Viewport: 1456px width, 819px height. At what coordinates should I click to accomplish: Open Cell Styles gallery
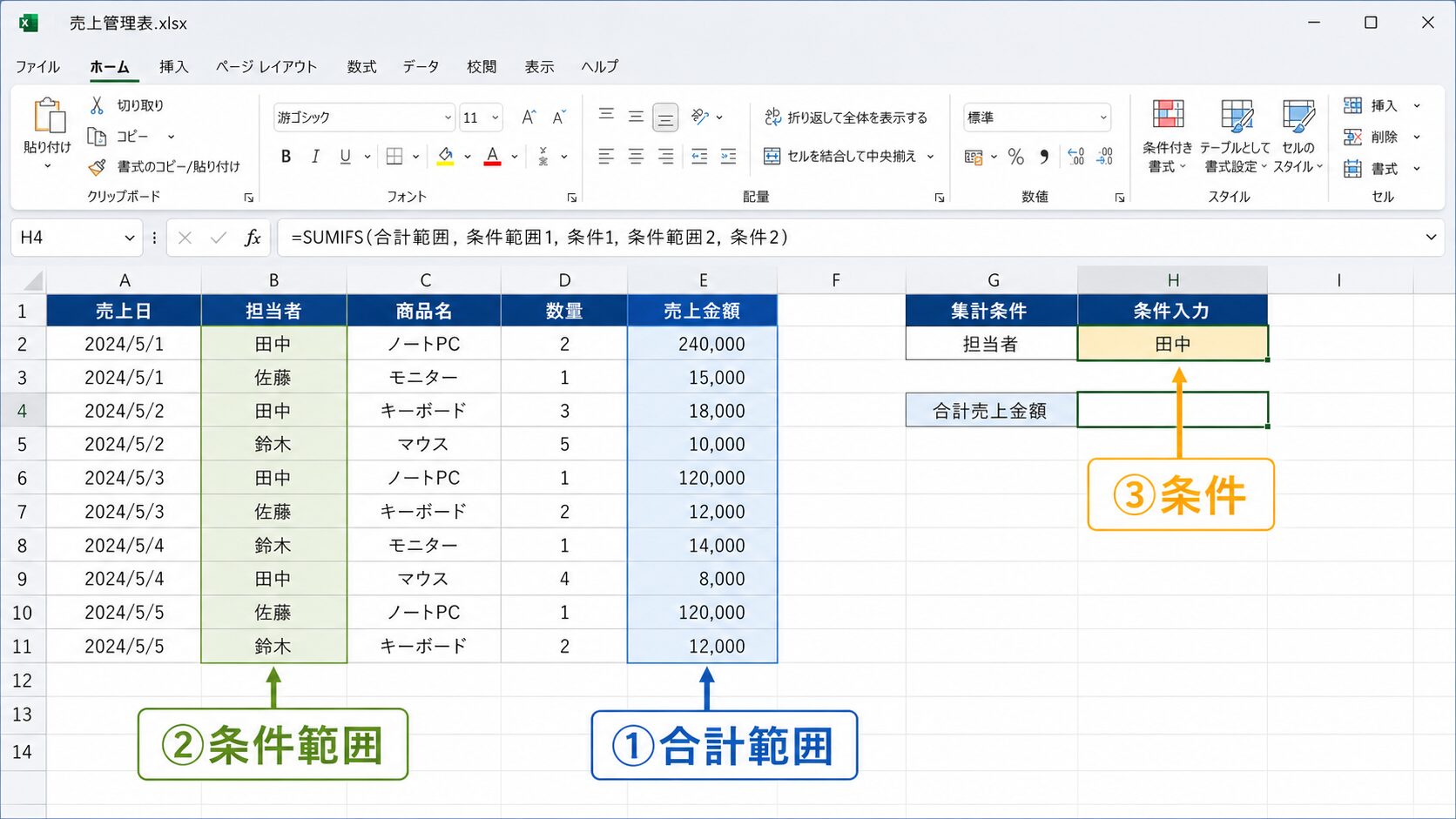1298,136
